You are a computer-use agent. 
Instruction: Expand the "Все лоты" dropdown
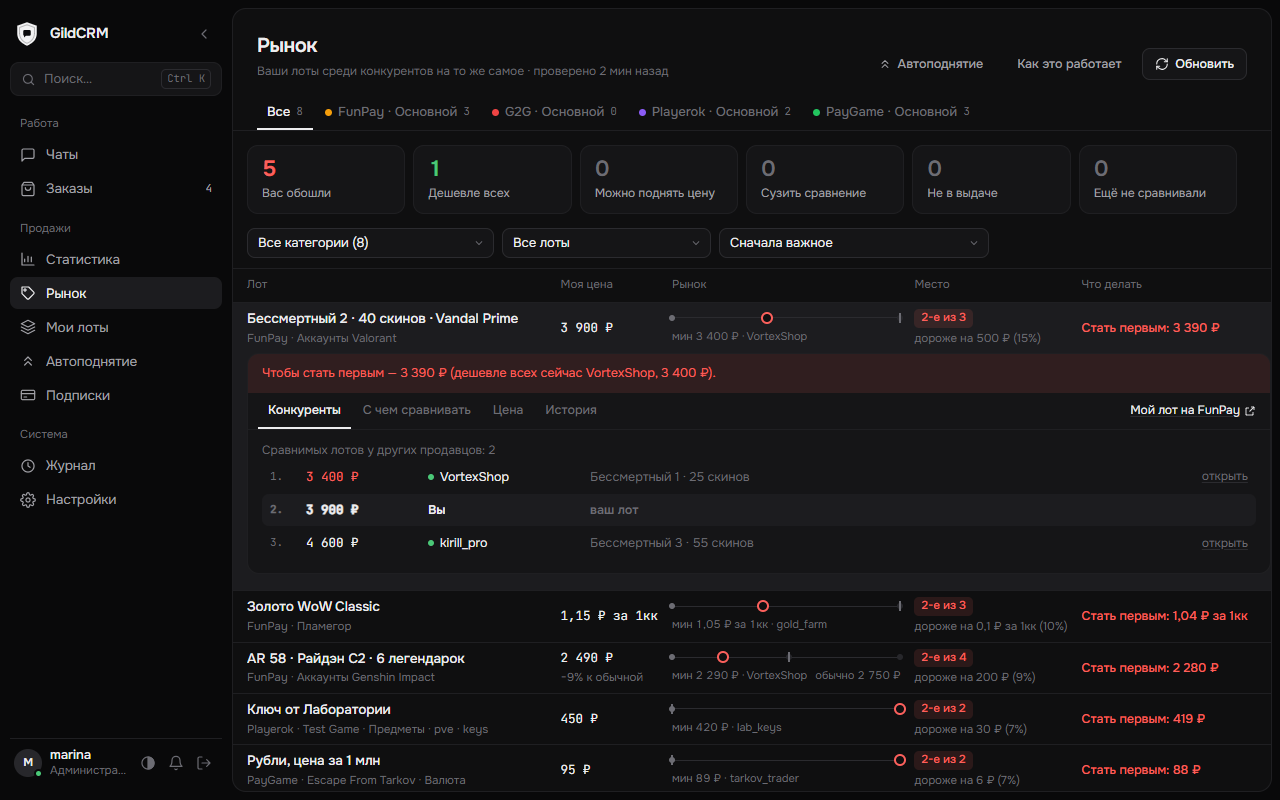click(607, 243)
